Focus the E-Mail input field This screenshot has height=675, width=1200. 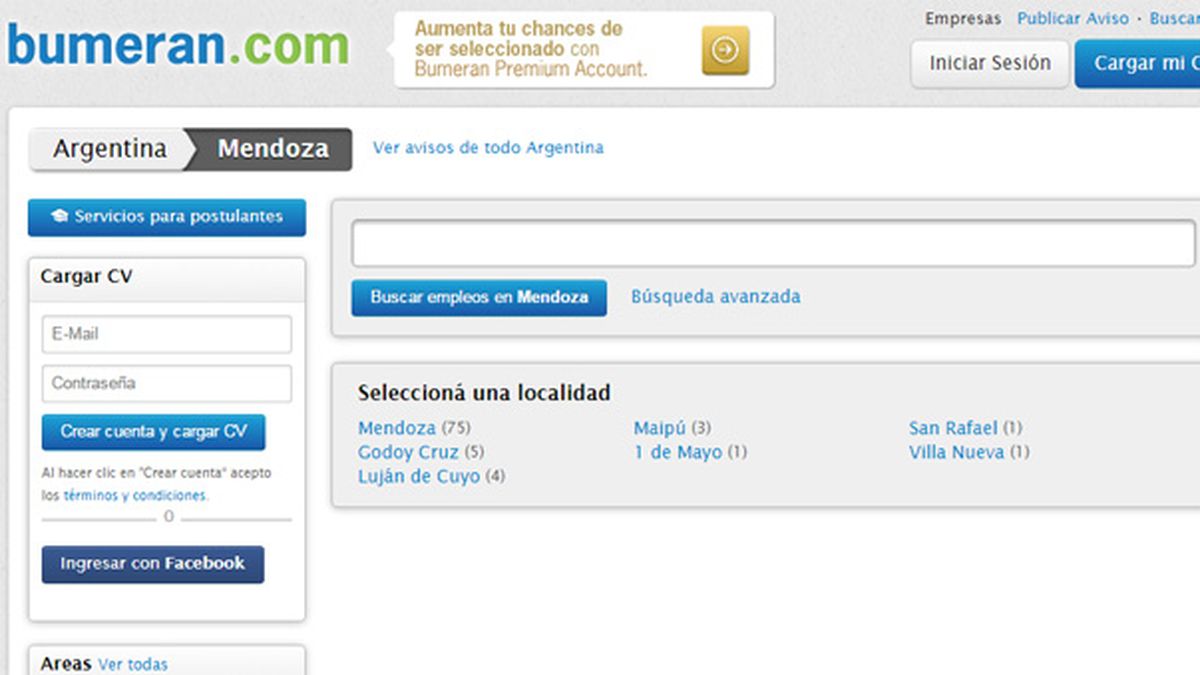pos(167,334)
